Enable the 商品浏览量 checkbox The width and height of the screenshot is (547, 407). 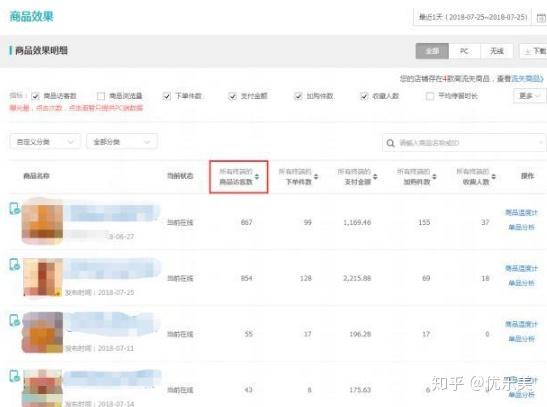coord(101,96)
